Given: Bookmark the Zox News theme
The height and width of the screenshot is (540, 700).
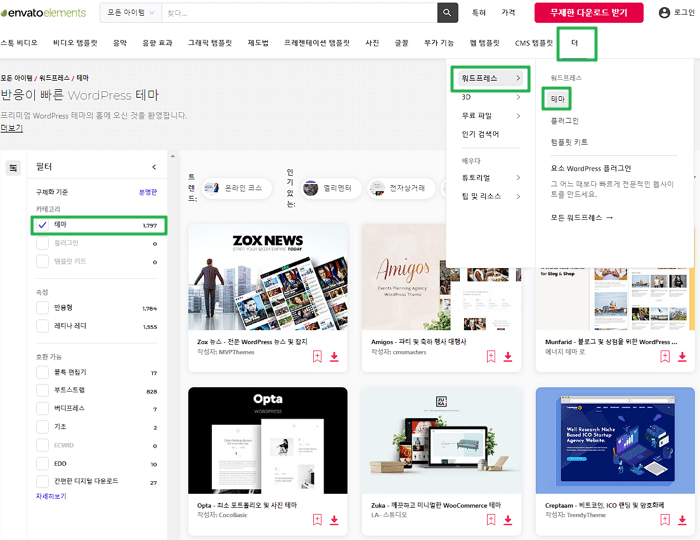Looking at the screenshot, I should 317,357.
